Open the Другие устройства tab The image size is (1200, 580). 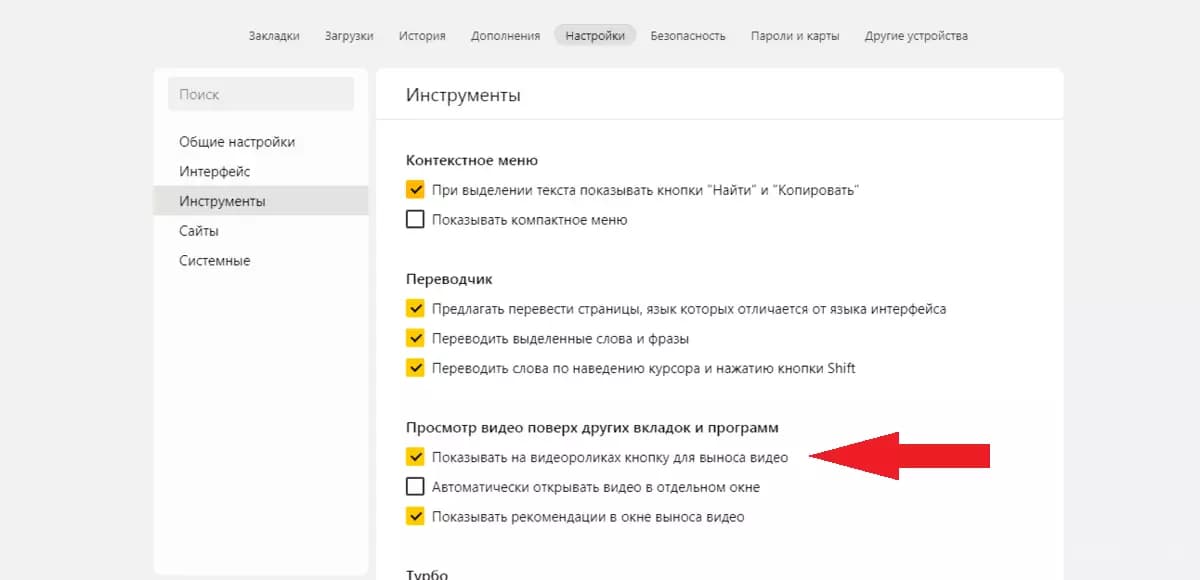point(917,36)
